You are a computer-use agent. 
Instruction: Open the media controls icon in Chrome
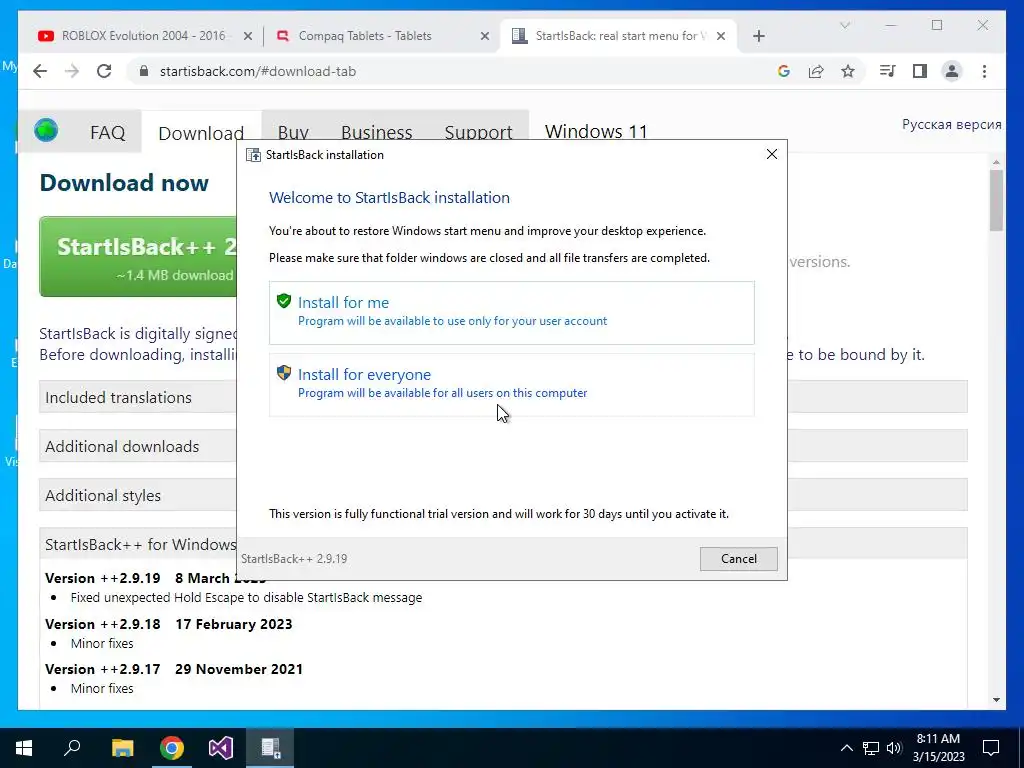coord(888,71)
